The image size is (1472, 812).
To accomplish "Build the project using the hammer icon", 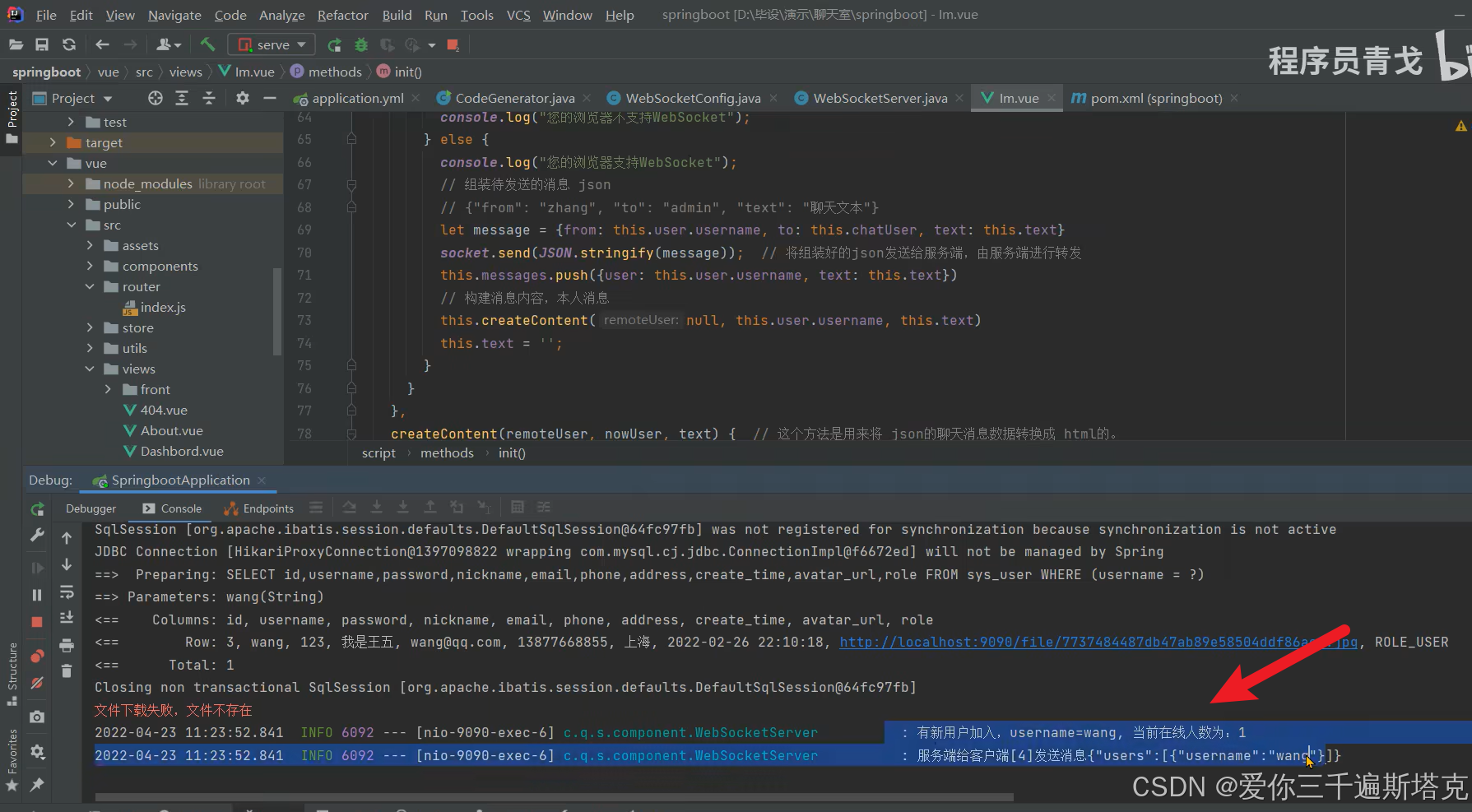I will point(208,45).
